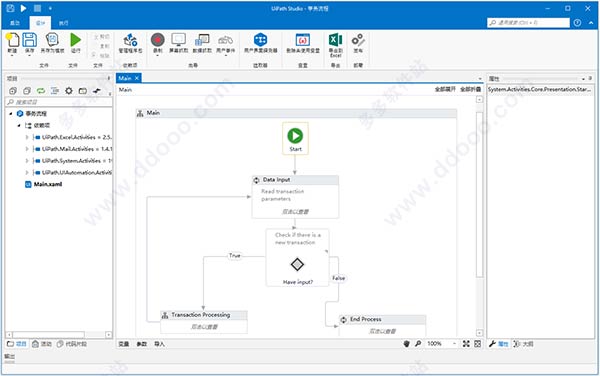Expand UiPath.Mail.Activities dependency
600x376 pixels.
(x=27, y=149)
